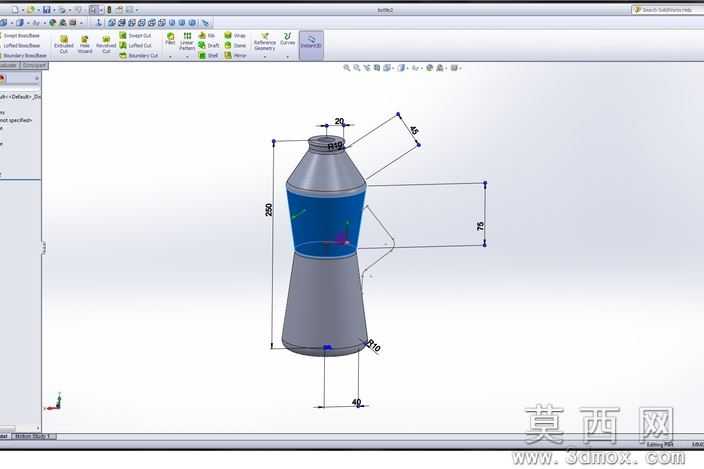Select the Wrap feature
This screenshot has height=469, width=704.
point(235,35)
